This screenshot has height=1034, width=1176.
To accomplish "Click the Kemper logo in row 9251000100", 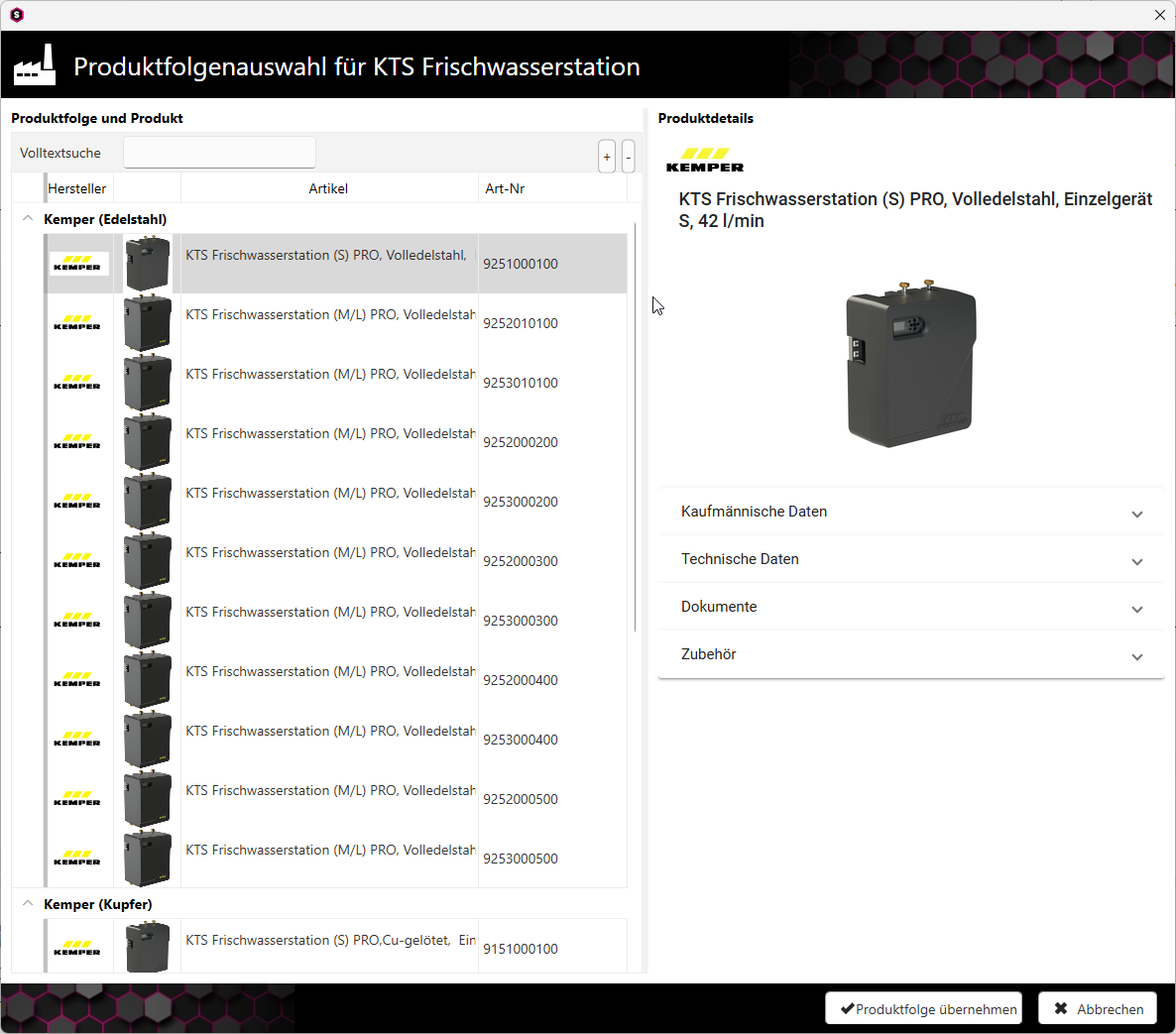I will [x=78, y=263].
